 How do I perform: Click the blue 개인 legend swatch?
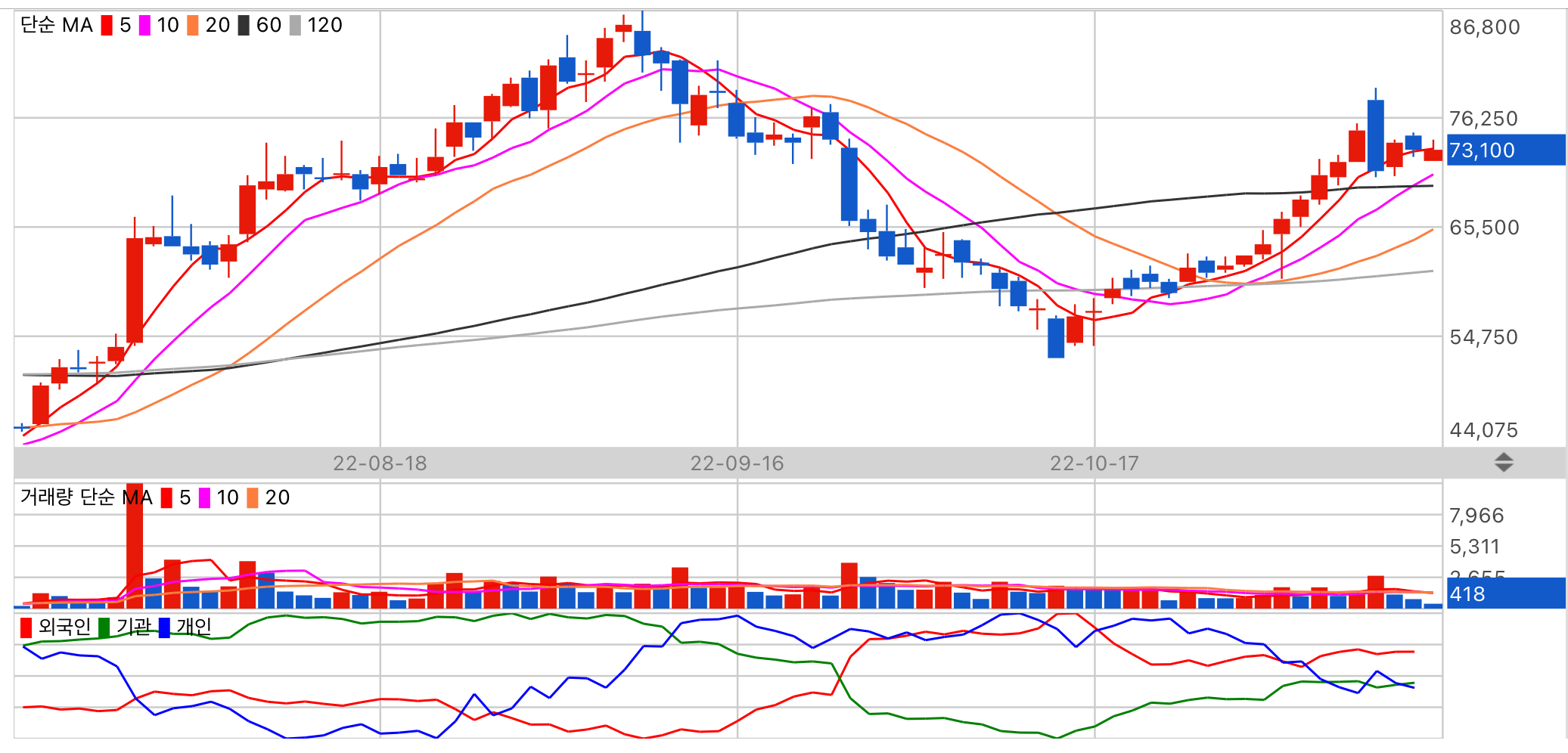click(x=164, y=627)
